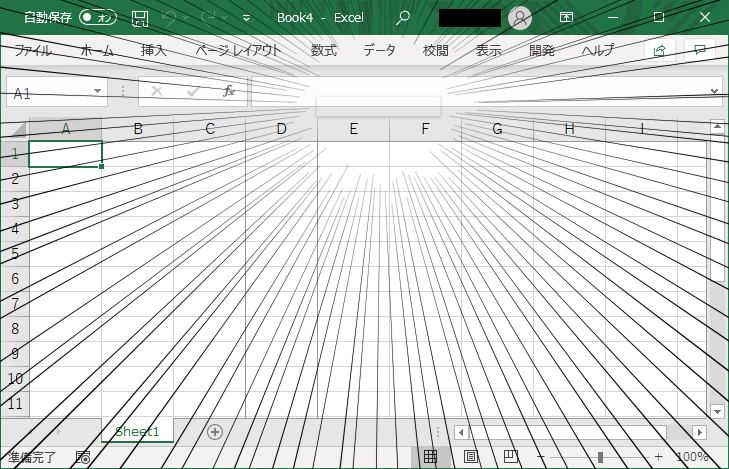Select row 8 header
This screenshot has height=469, width=729.
pos(15,329)
